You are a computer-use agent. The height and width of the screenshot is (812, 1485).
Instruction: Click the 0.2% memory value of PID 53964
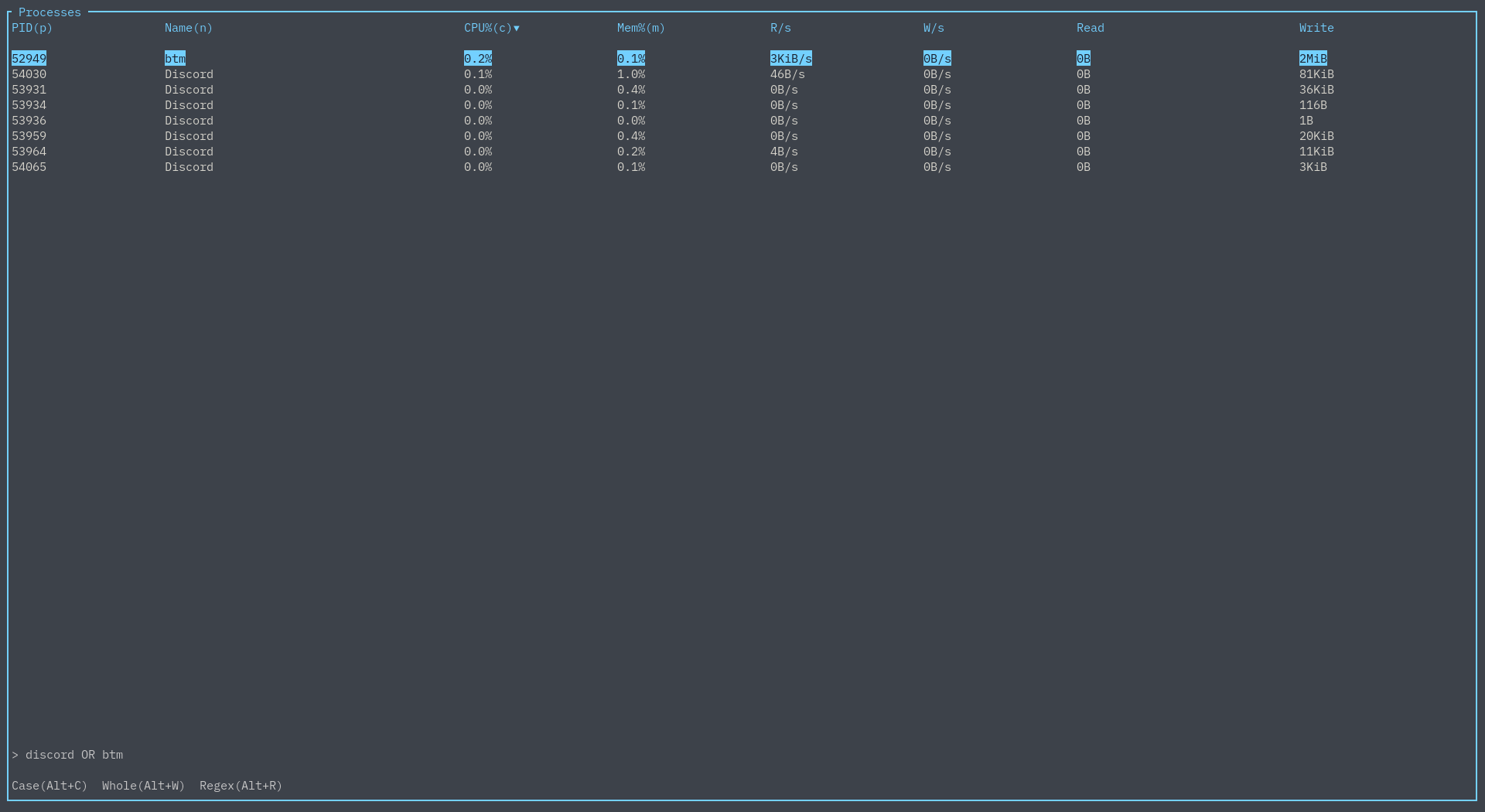[631, 152]
